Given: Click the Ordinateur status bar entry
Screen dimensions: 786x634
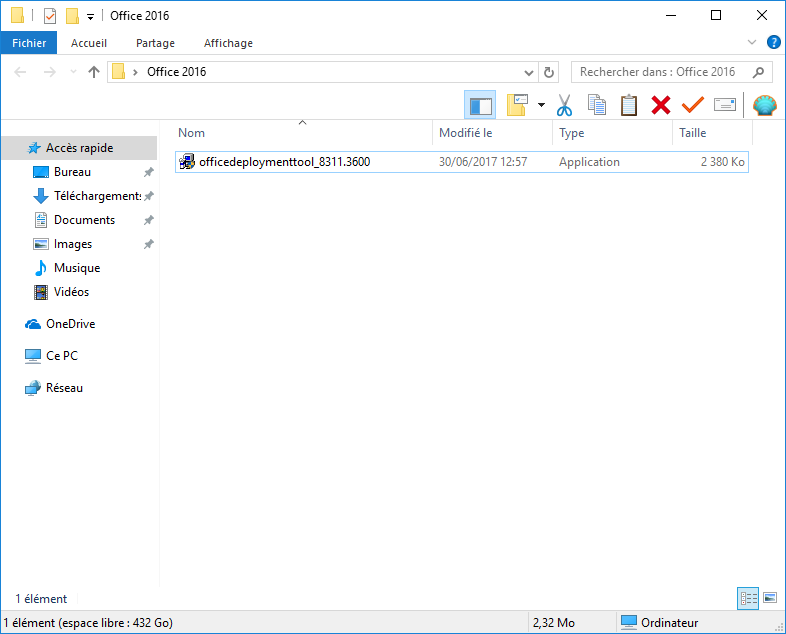Looking at the screenshot, I should 659,623.
